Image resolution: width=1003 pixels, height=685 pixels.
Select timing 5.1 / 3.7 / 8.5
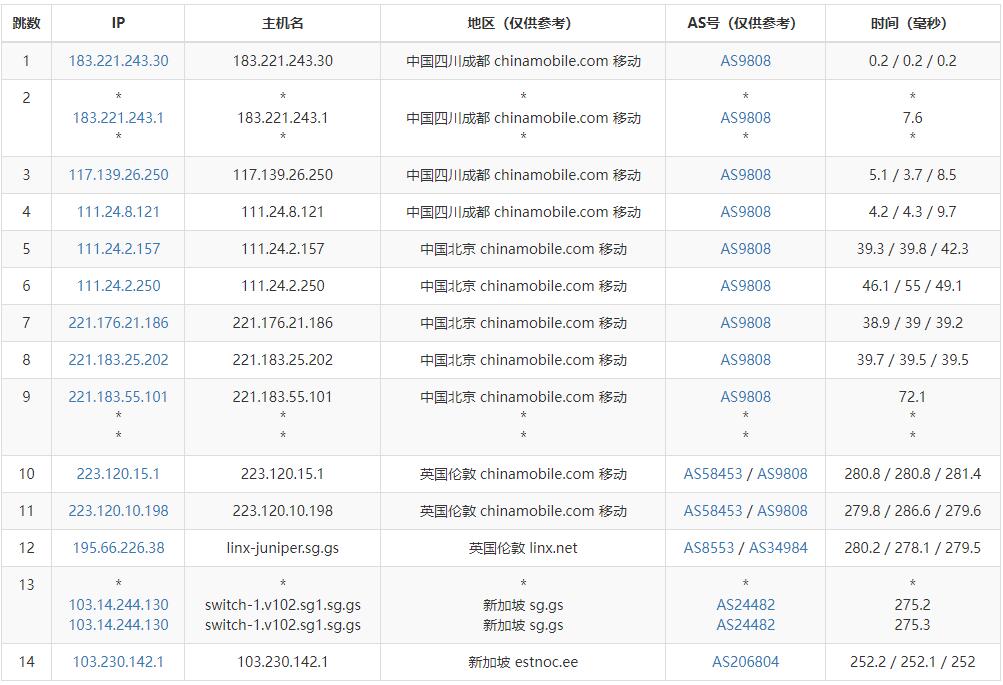912,175
